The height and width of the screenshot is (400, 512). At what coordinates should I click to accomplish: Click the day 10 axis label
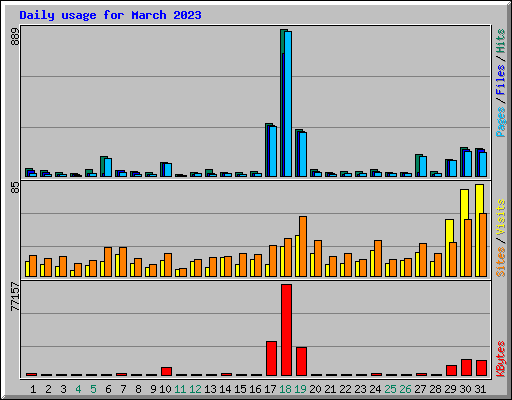coord(165,389)
